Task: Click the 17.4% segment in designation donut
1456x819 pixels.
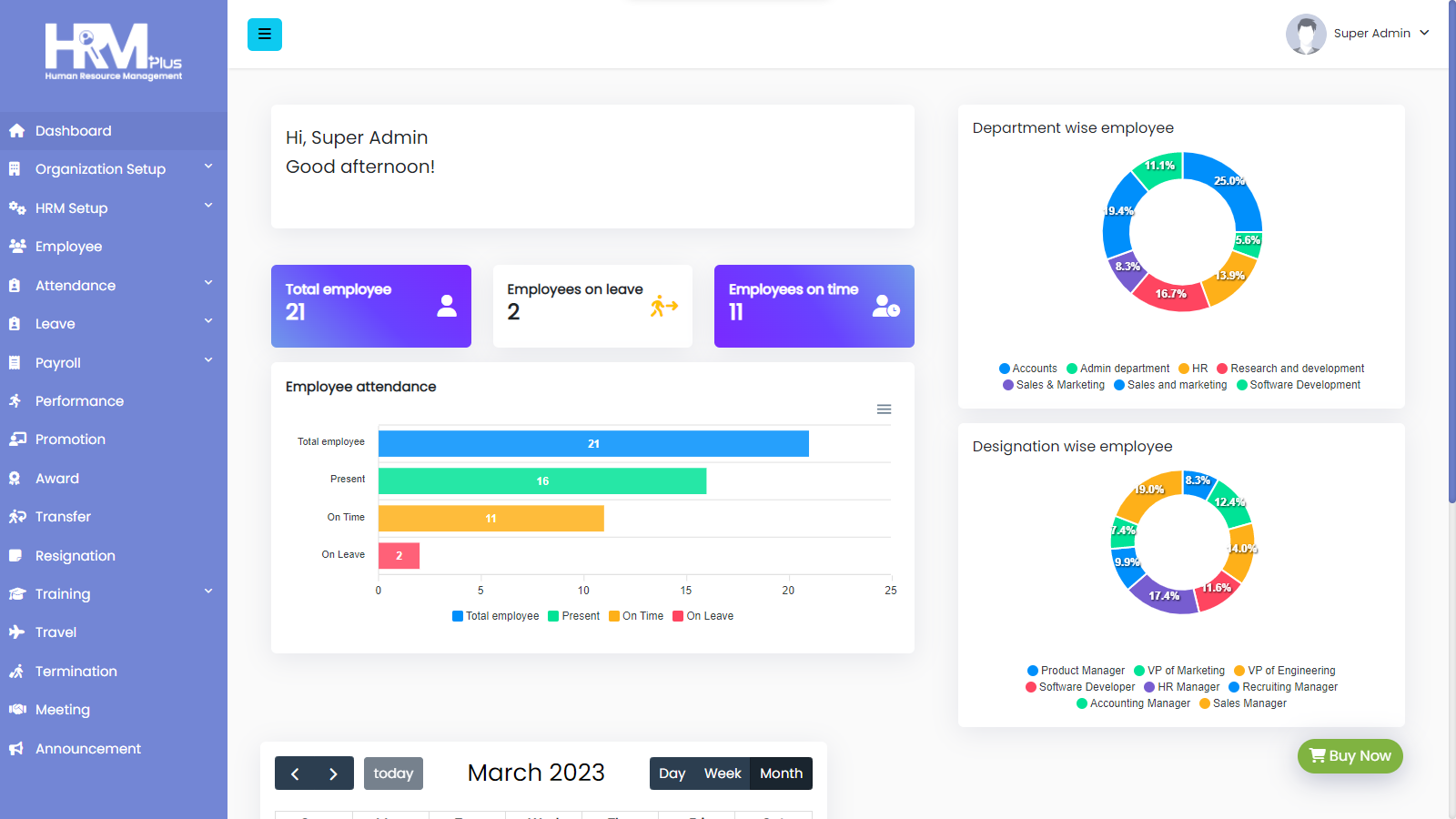Action: [1164, 596]
